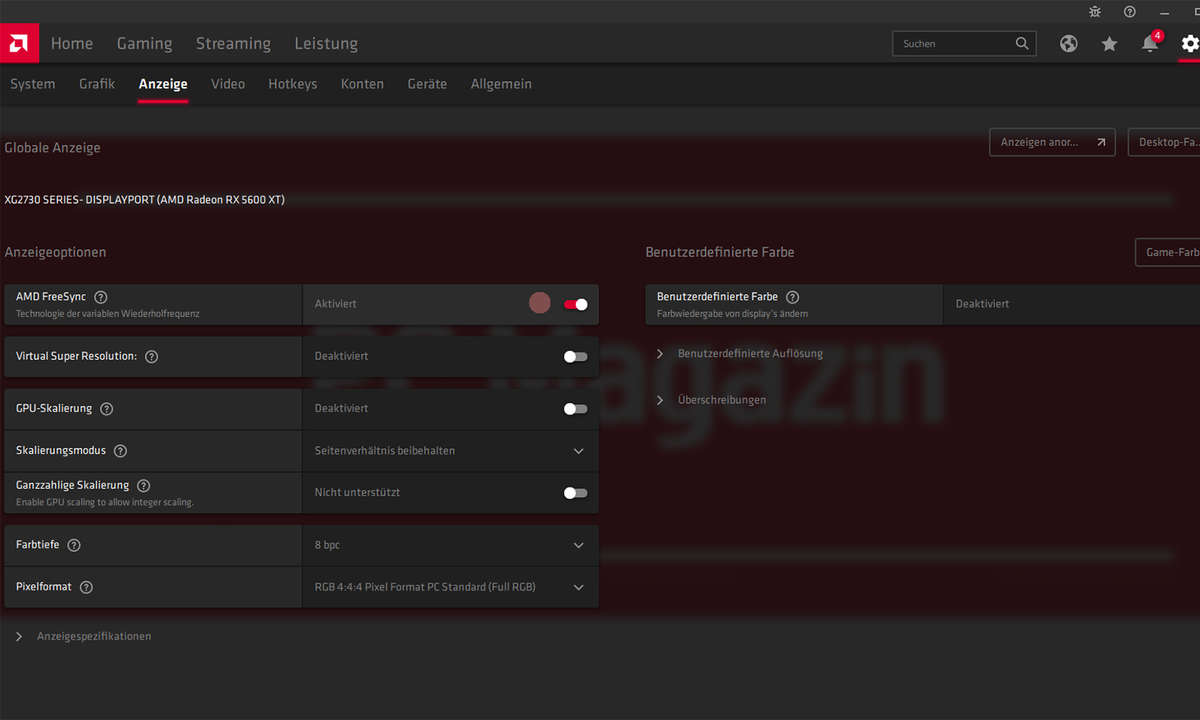Click the Game-Farb button

click(x=1168, y=252)
